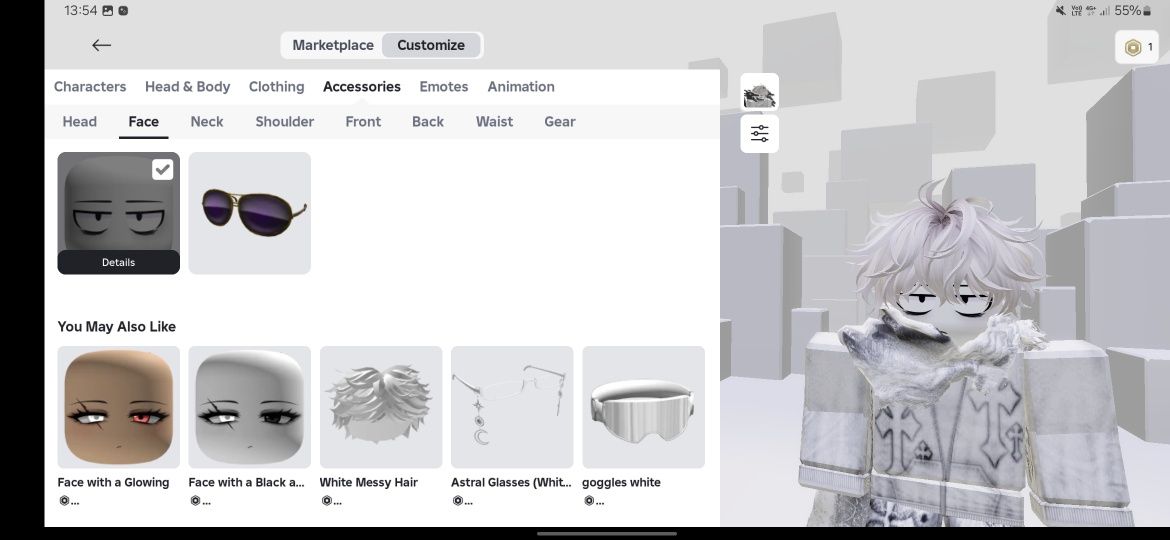
Task: Tap the 'goggles white' title
Action: (621, 483)
